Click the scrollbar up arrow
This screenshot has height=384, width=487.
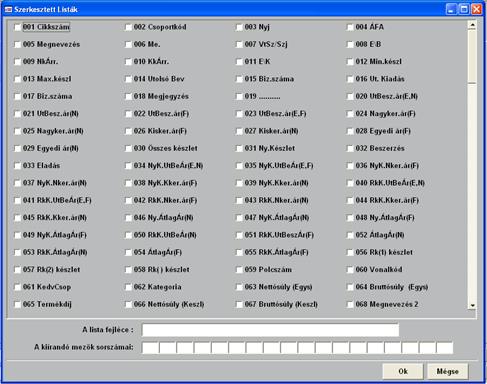(472, 25)
